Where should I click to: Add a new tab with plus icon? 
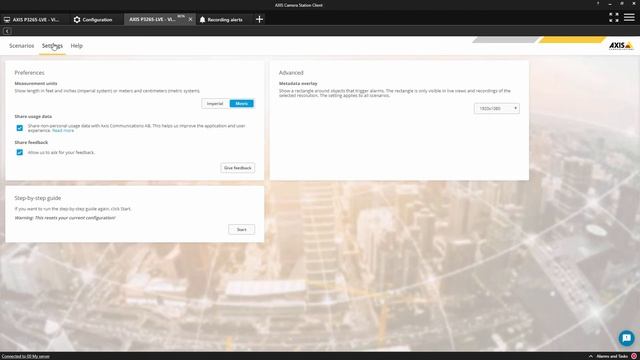259,19
